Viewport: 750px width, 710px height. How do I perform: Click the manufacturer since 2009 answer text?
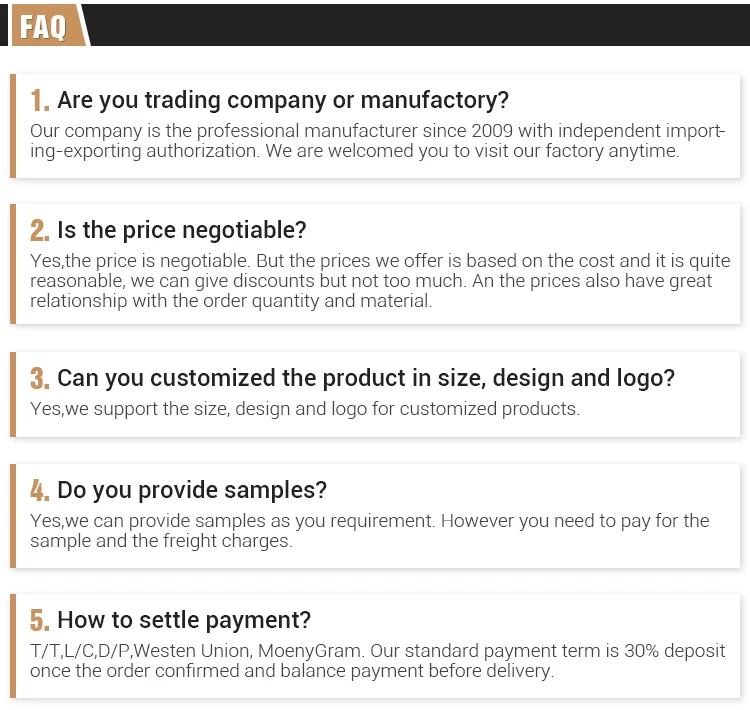pos(370,141)
